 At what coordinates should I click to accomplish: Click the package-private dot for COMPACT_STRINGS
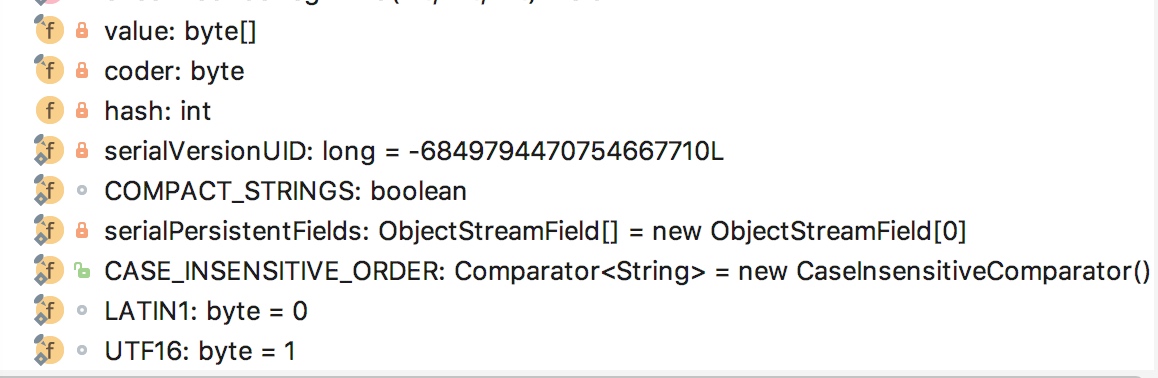[82, 190]
